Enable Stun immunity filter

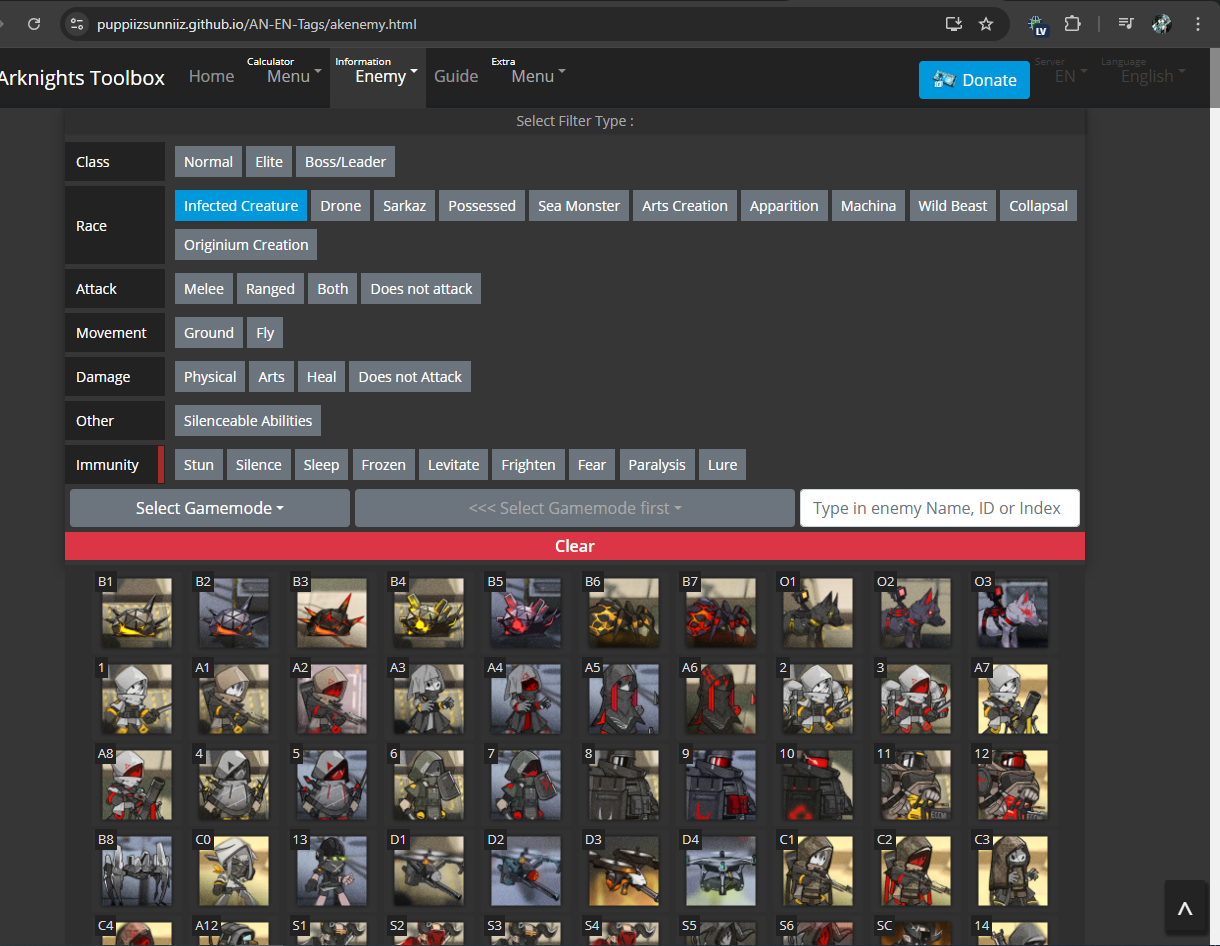(199, 465)
